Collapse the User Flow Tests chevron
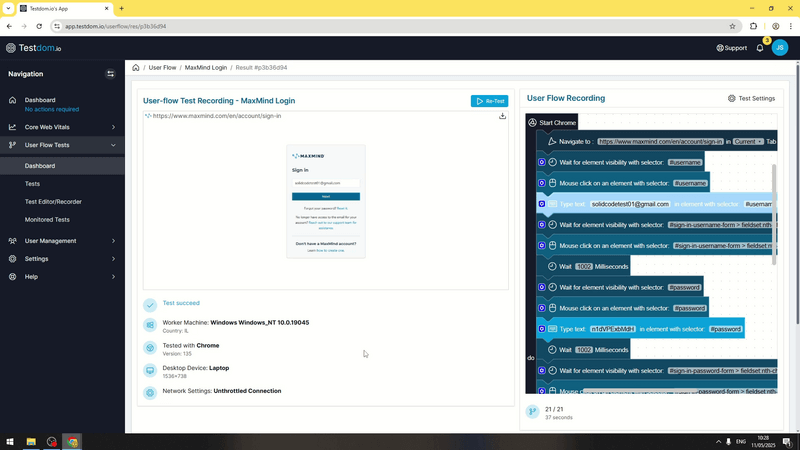This screenshot has height=450, width=800. [x=113, y=145]
